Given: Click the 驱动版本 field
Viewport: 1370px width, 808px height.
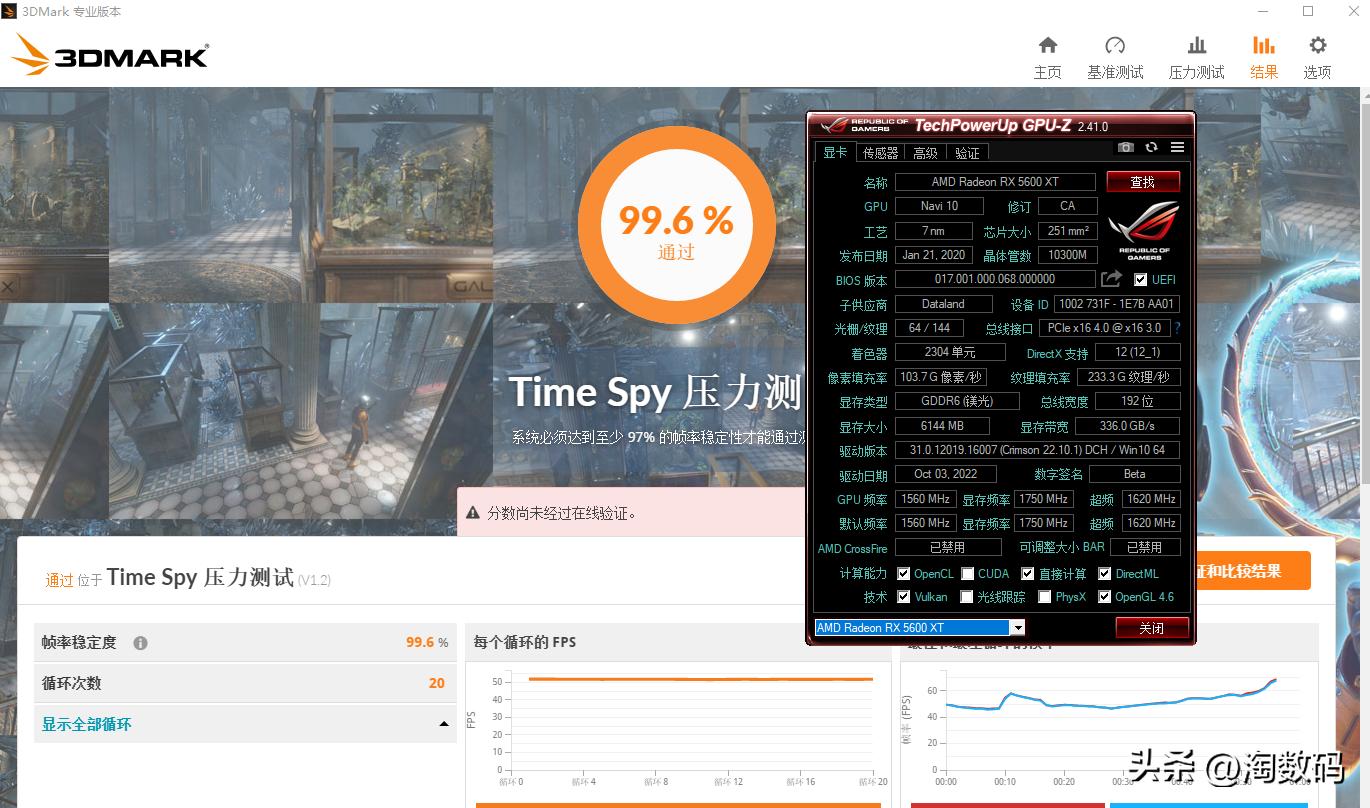Looking at the screenshot, I should click(x=1038, y=450).
